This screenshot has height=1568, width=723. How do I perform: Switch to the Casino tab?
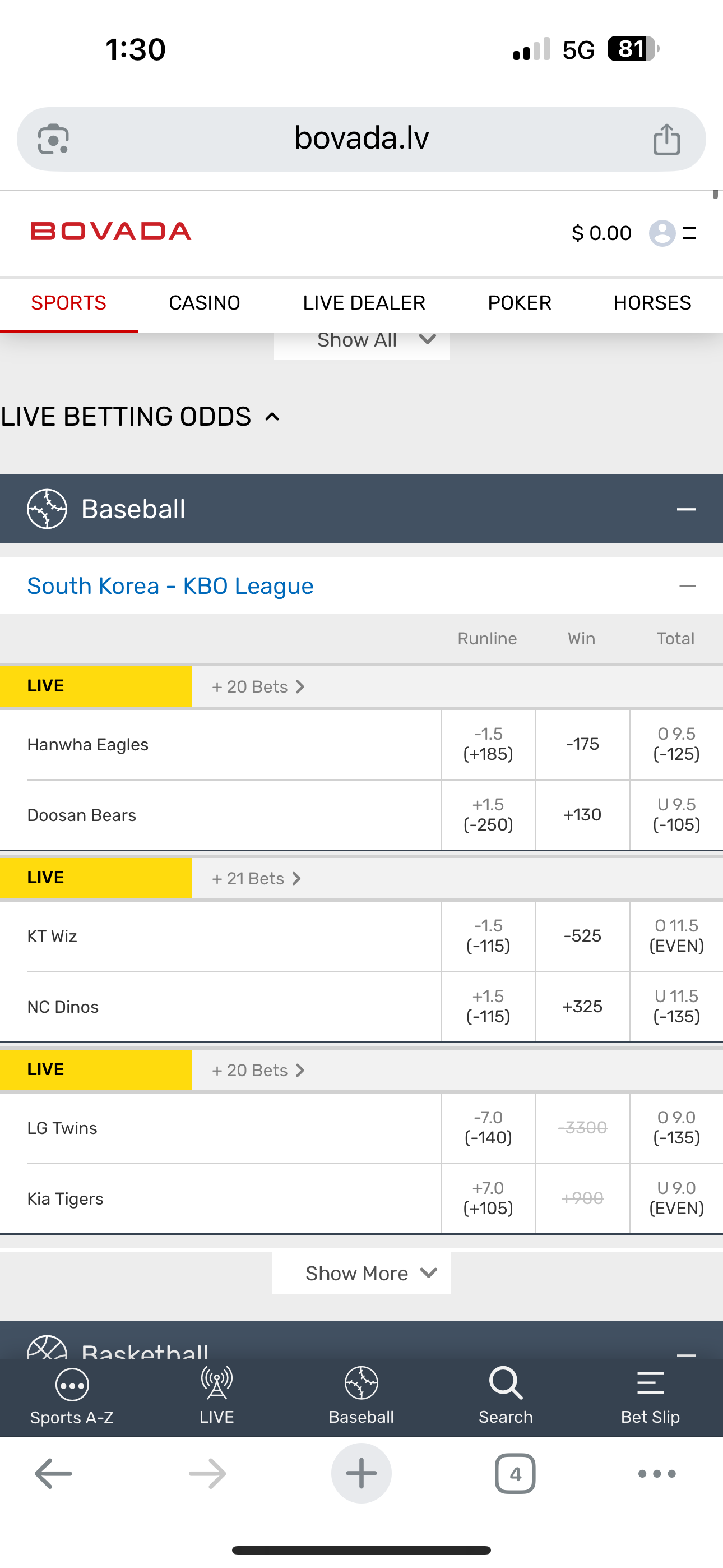click(x=205, y=303)
